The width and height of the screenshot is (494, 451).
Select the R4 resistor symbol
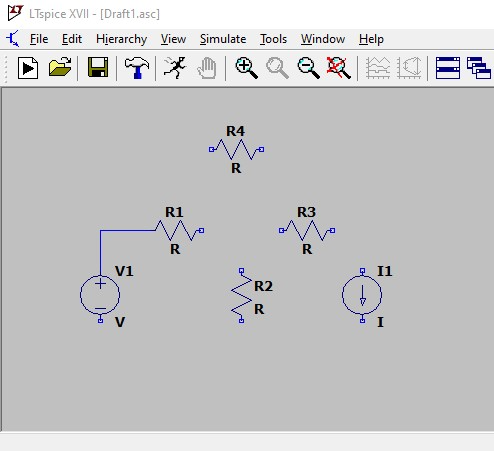[x=236, y=149]
